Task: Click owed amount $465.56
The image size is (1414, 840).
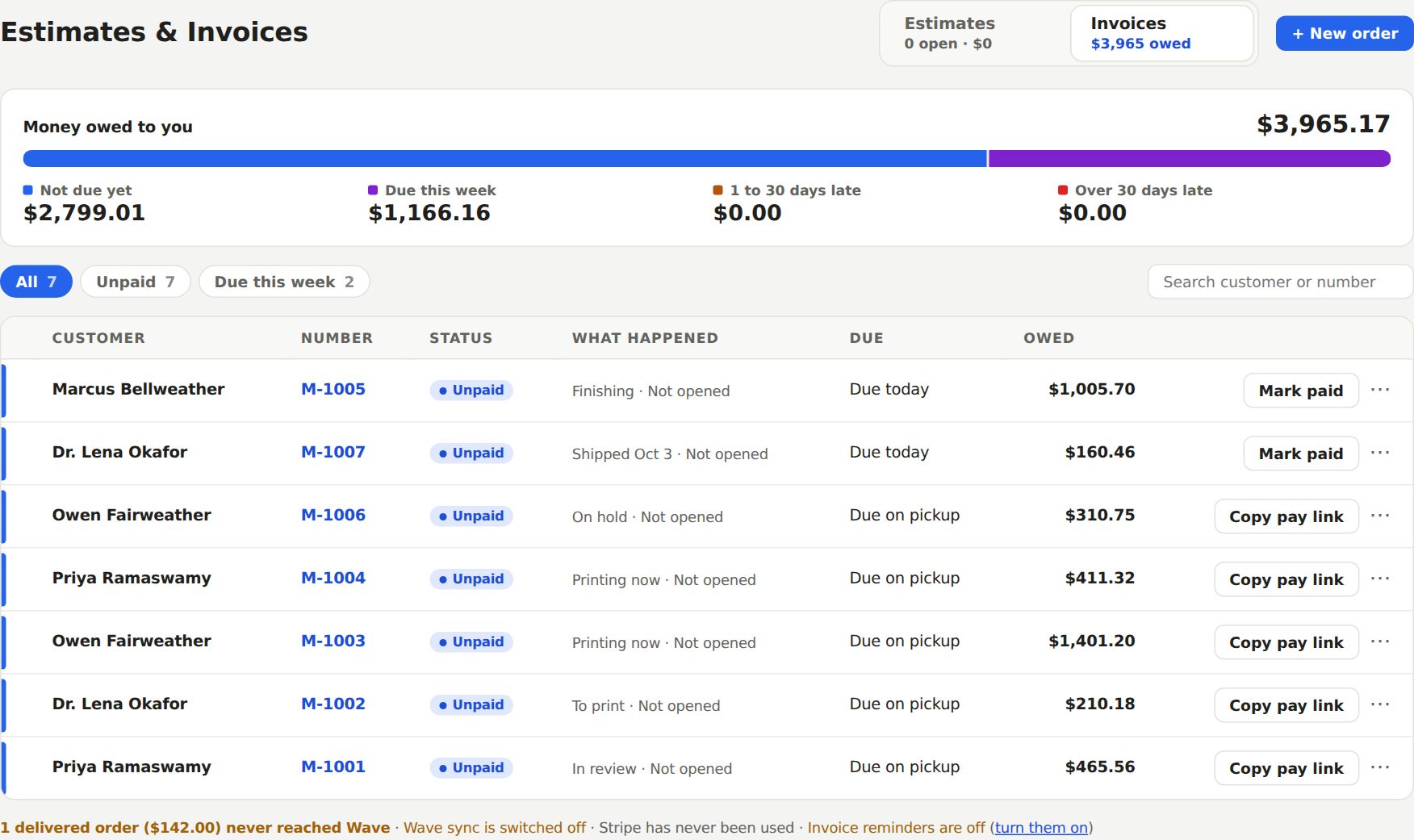Action: (1100, 767)
